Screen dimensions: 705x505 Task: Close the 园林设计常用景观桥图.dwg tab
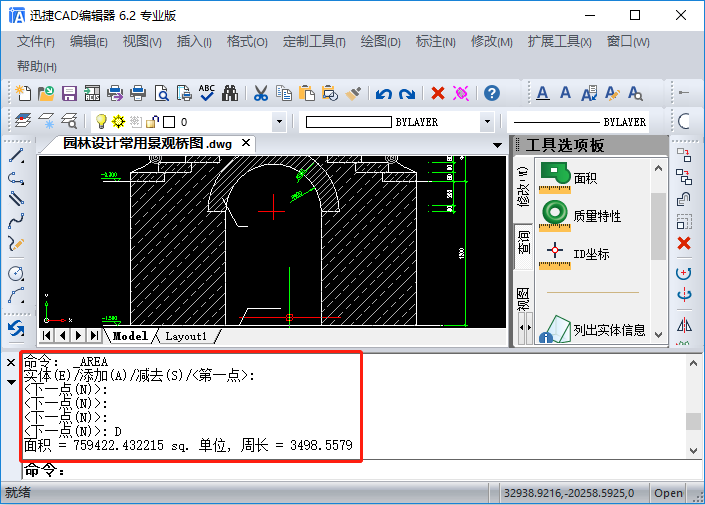pyautogui.click(x=246, y=143)
